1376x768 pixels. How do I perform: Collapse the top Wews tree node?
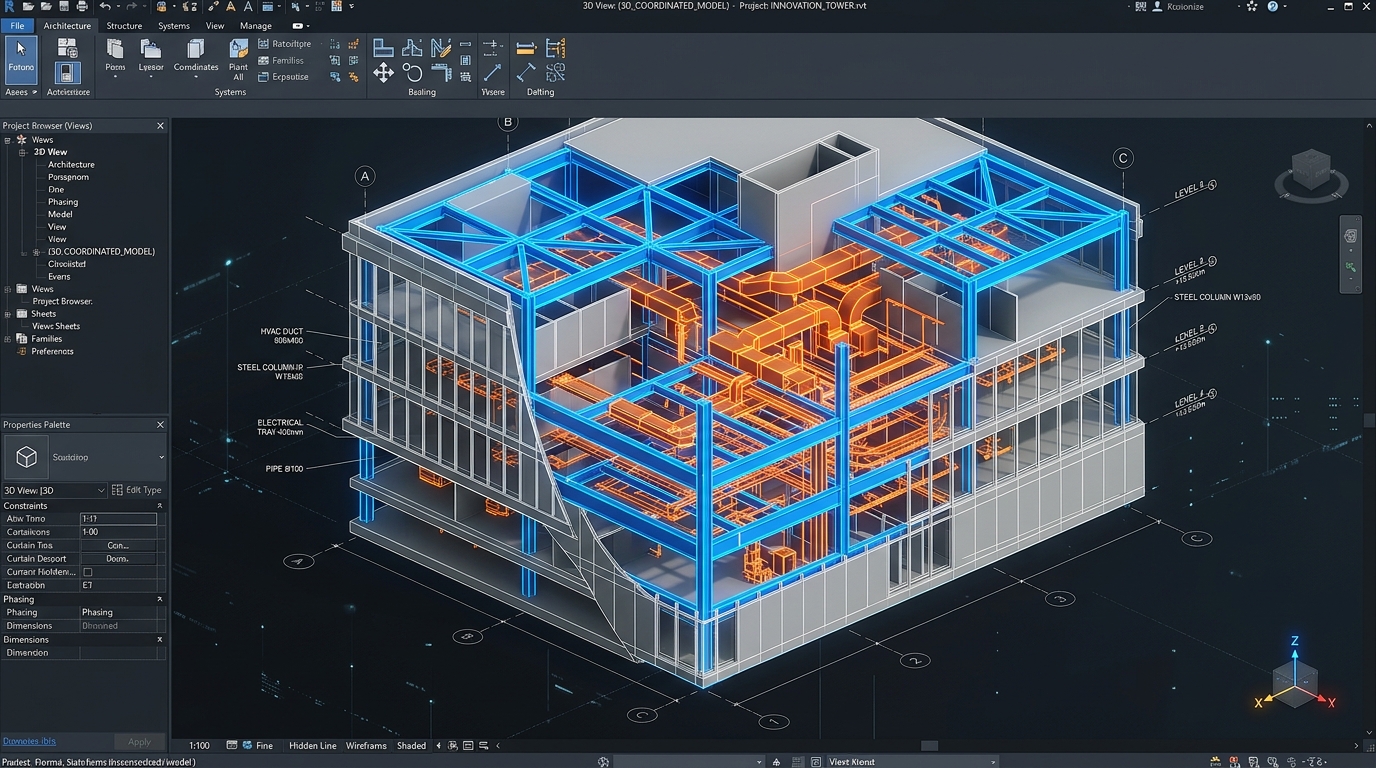[x=8, y=140]
